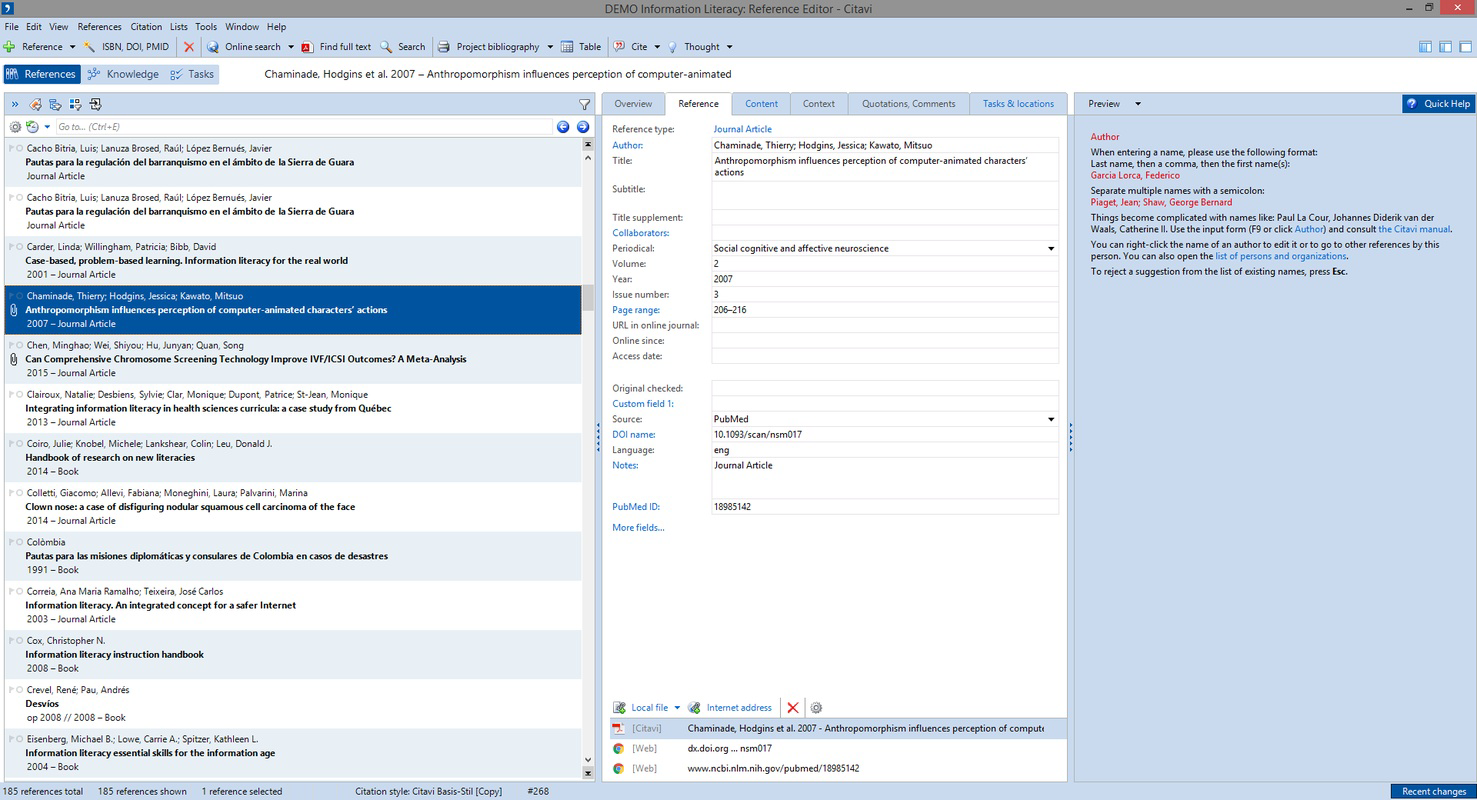This screenshot has width=1477, height=800.
Task: Click the tag/label icon above reference list
Action: tap(35, 104)
